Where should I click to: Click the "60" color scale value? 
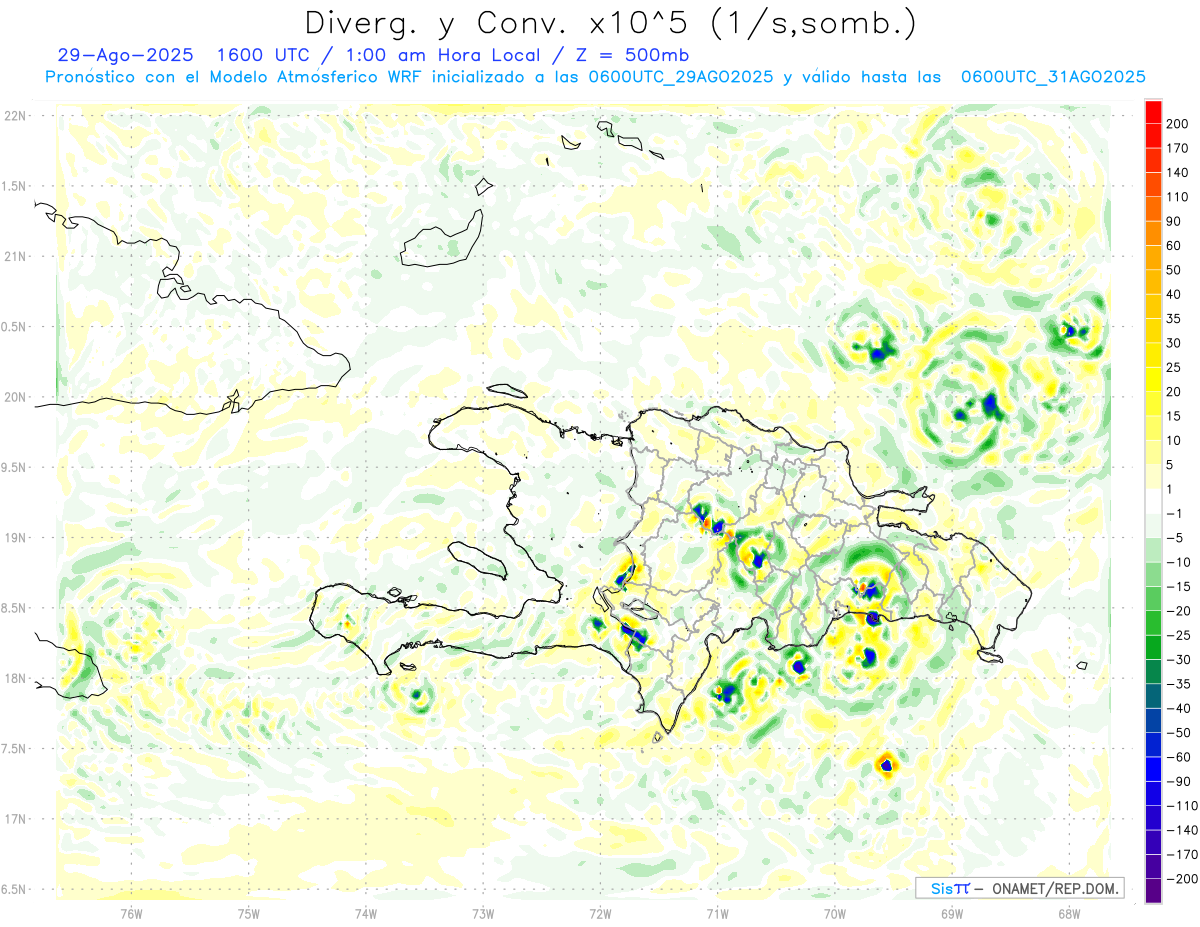(x=1174, y=246)
